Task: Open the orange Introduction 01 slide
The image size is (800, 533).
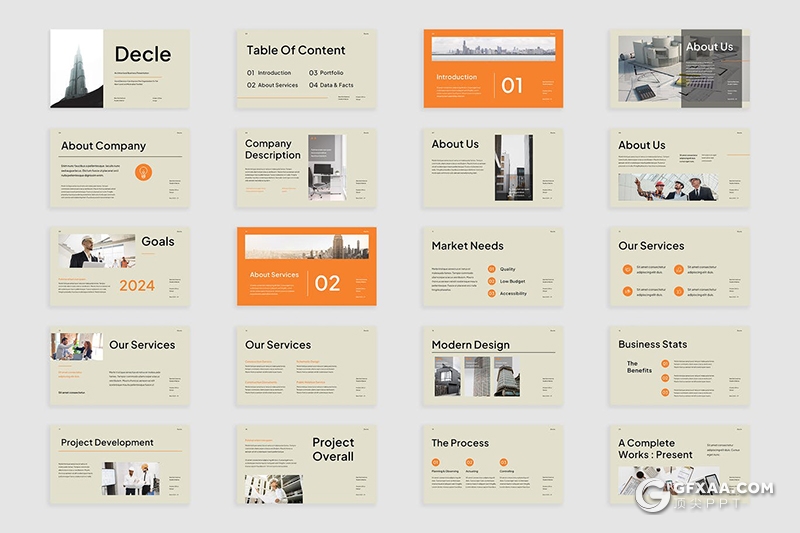Action: pyautogui.click(x=492, y=68)
